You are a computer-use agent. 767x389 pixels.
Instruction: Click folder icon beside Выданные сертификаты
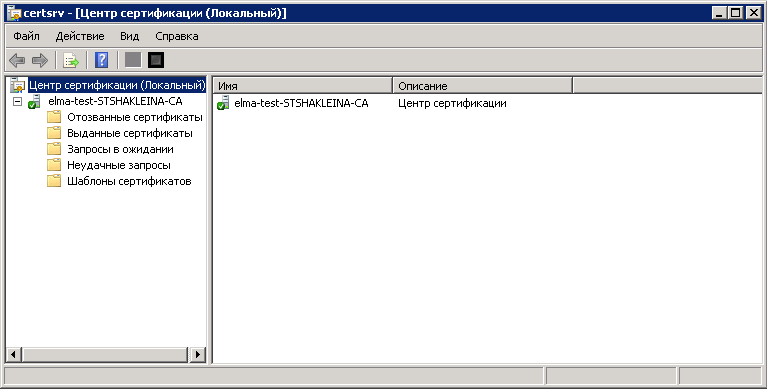click(54, 133)
